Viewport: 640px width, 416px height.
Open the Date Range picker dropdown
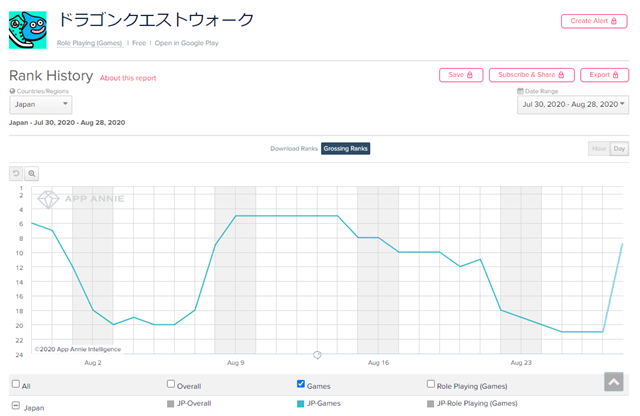pyautogui.click(x=573, y=105)
